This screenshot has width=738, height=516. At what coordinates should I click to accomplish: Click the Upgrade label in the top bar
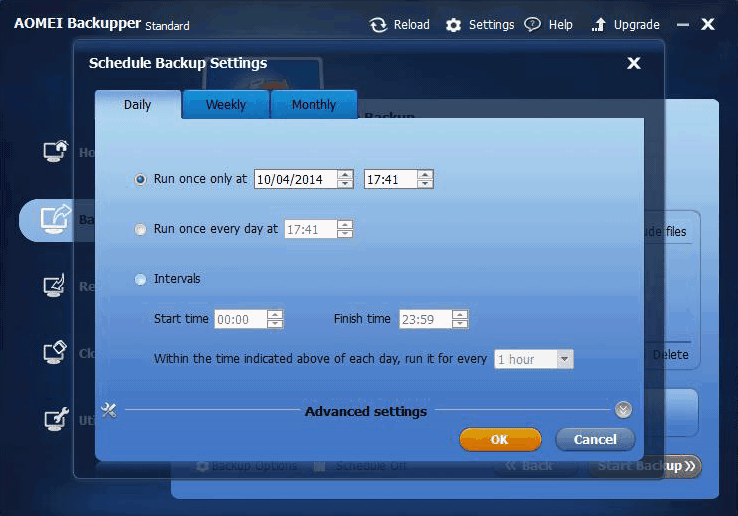click(636, 24)
